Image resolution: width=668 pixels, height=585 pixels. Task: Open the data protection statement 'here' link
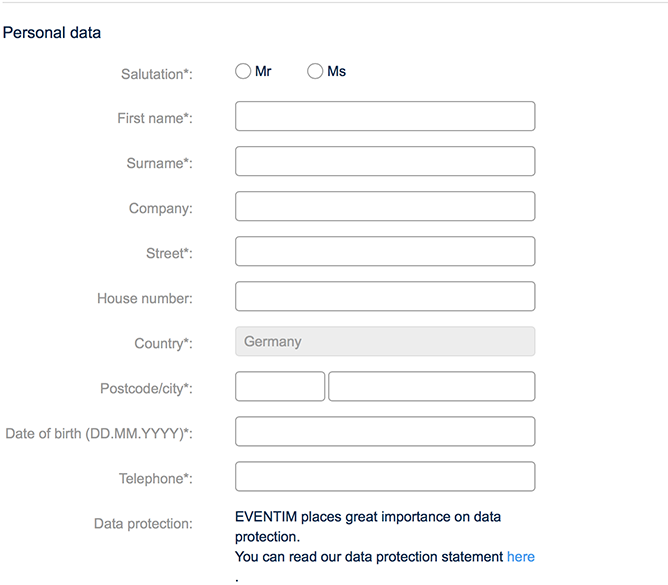pyautogui.click(x=521, y=556)
